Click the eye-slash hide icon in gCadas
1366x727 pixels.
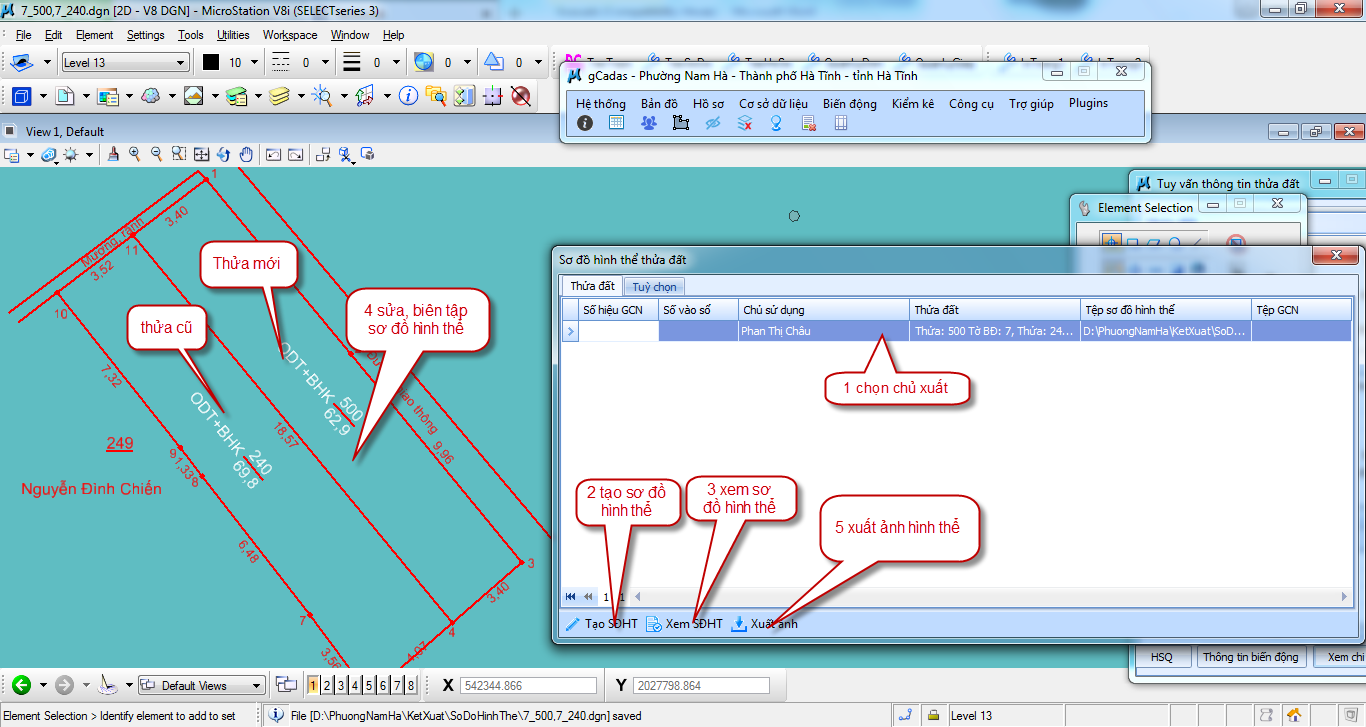coord(713,123)
